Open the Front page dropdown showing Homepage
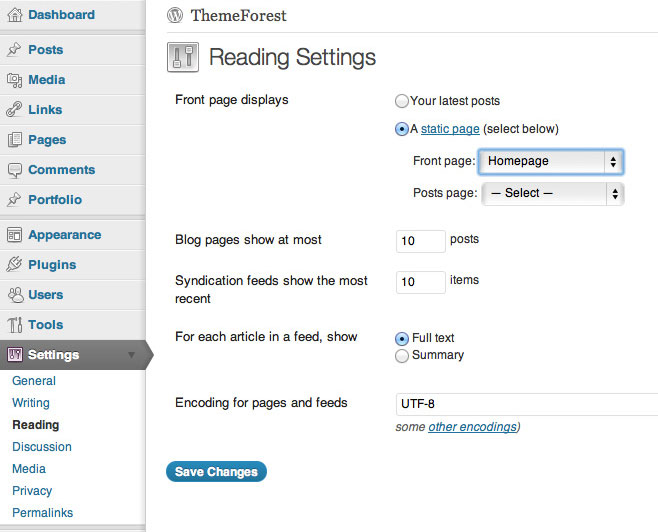This screenshot has width=658, height=532. [x=551, y=161]
